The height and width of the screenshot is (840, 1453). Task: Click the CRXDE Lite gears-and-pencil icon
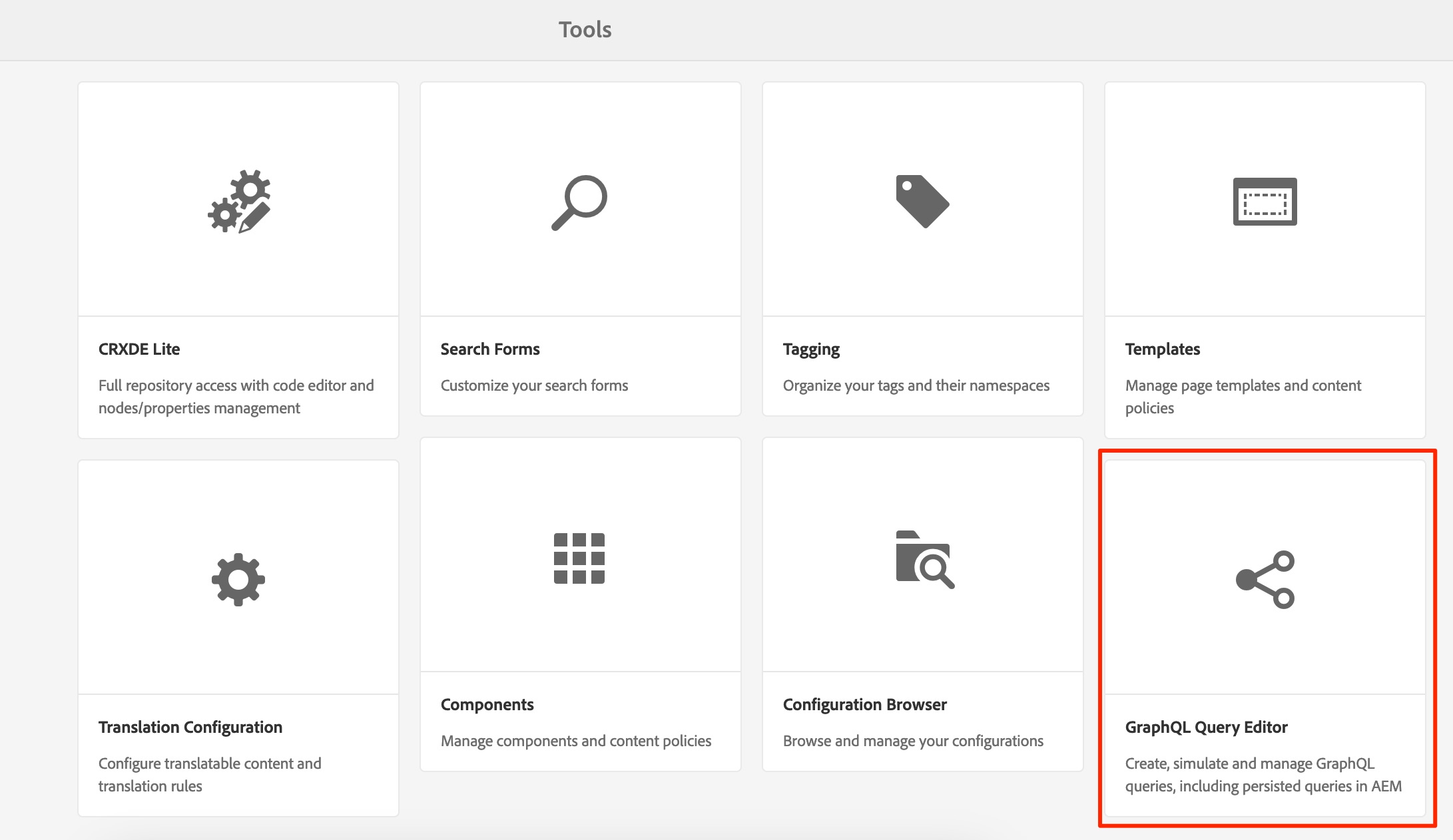tap(239, 201)
